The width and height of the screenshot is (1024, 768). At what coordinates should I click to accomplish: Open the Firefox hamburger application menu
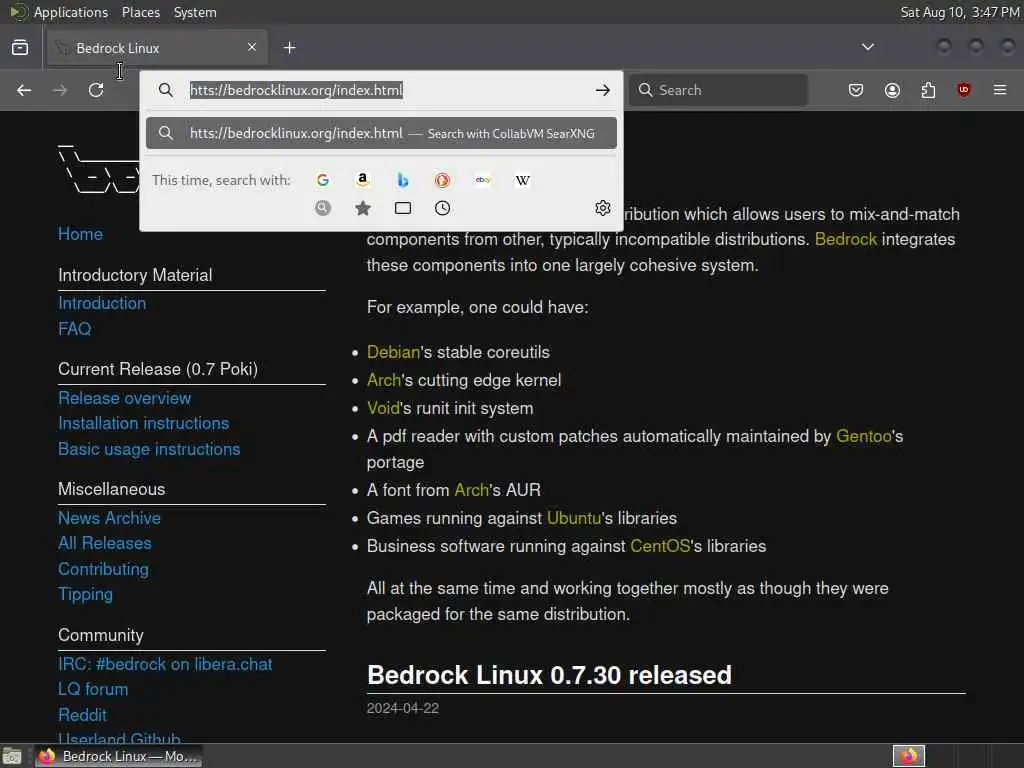coord(1000,90)
